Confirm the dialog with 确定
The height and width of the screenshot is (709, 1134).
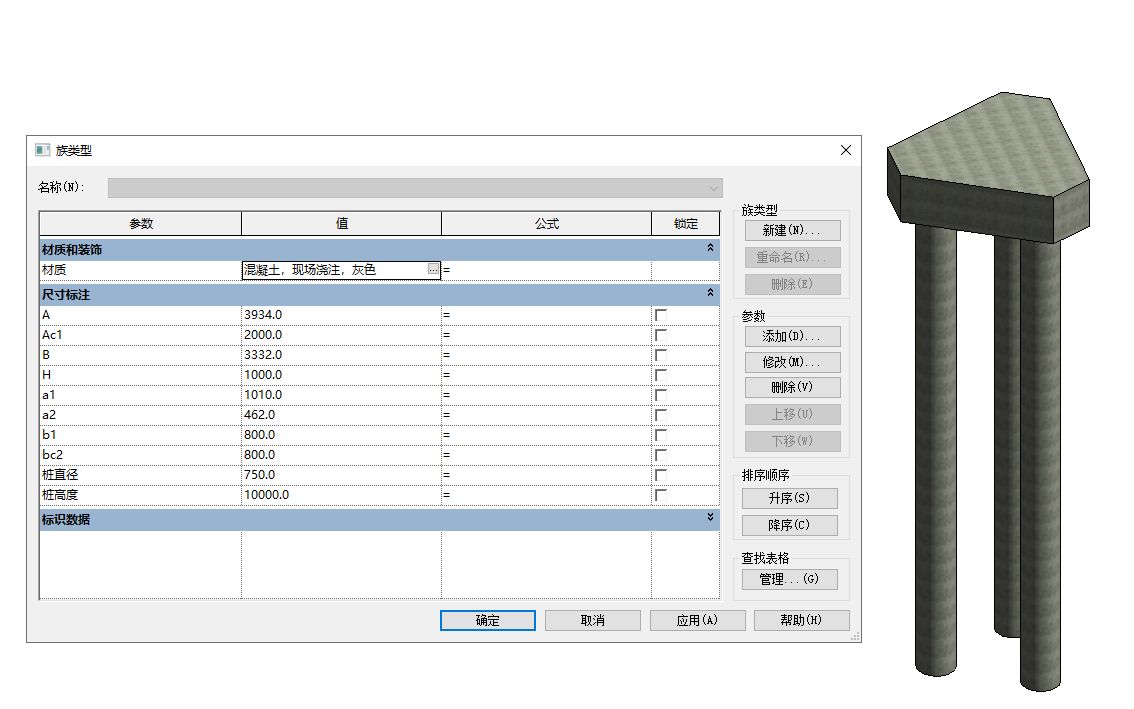coord(487,620)
